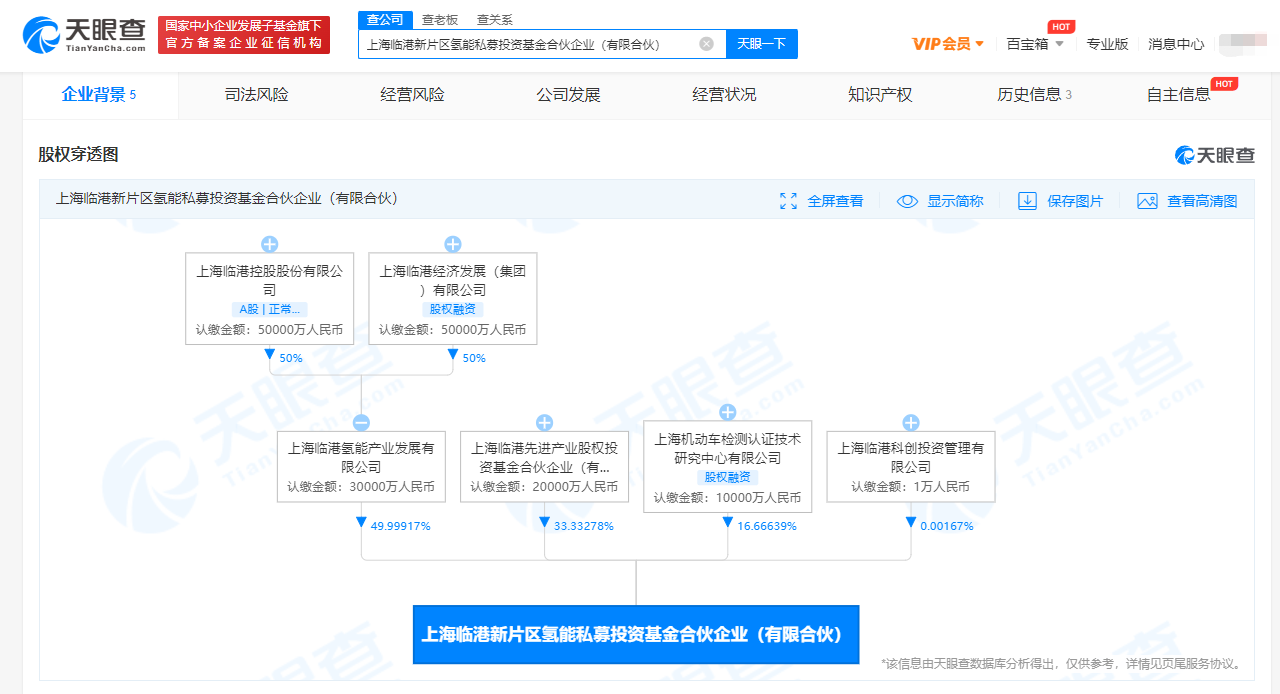1280x694 pixels.
Task: Click the 专业版 link
Action: (1107, 44)
